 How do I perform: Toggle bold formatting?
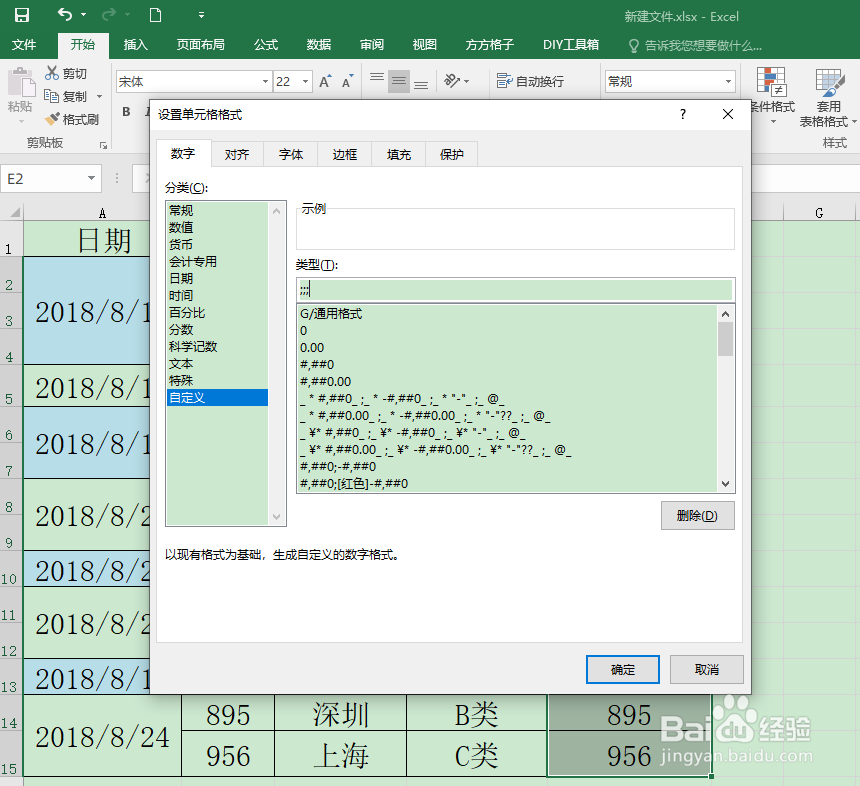click(124, 113)
